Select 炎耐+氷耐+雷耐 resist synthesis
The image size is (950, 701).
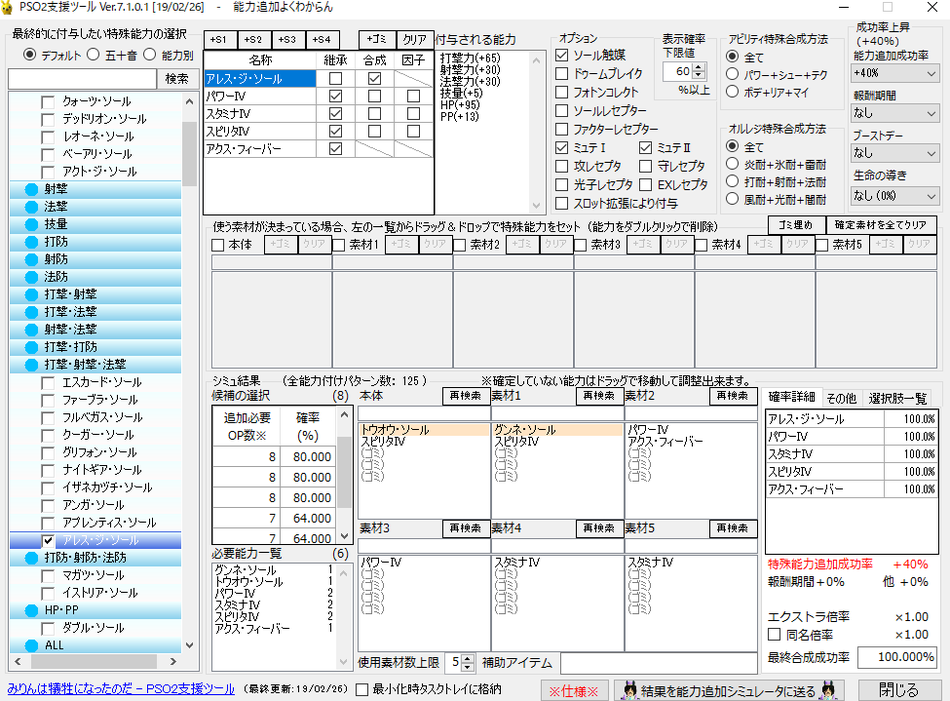732,164
